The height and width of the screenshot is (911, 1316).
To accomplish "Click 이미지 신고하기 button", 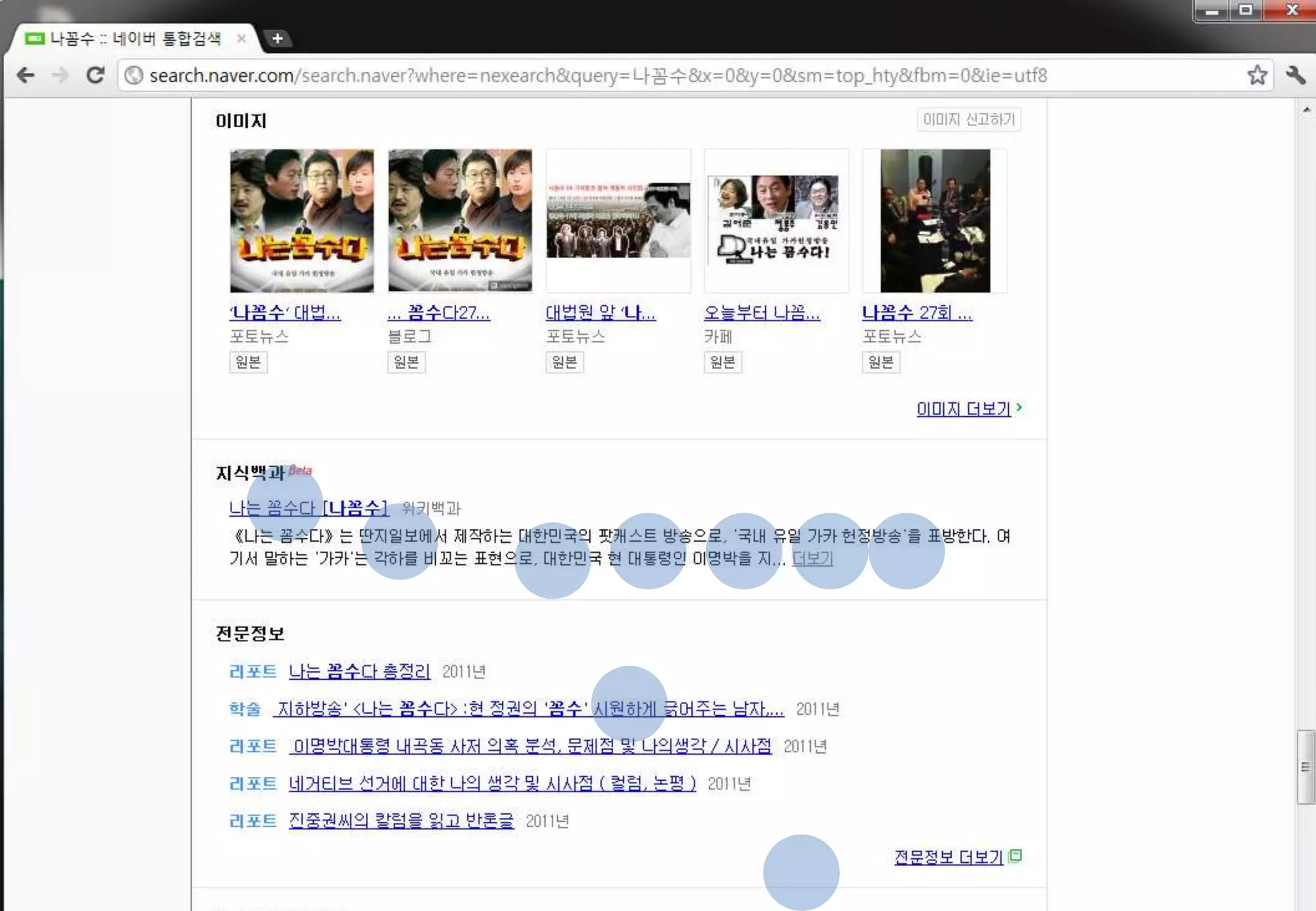I will (x=968, y=119).
